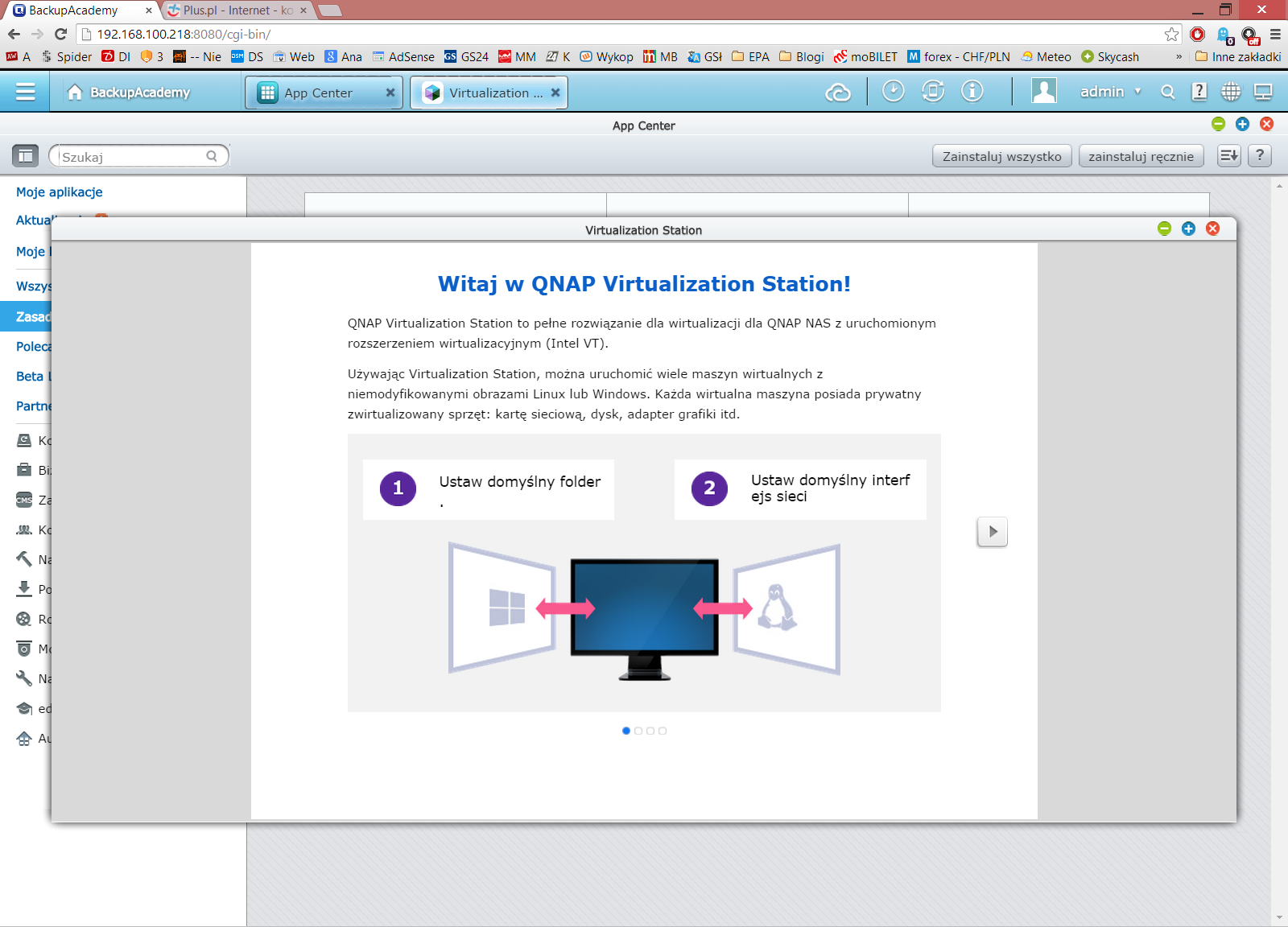1288x927 pixels.
Task: Open the background tasks clock icon
Action: pos(893,92)
